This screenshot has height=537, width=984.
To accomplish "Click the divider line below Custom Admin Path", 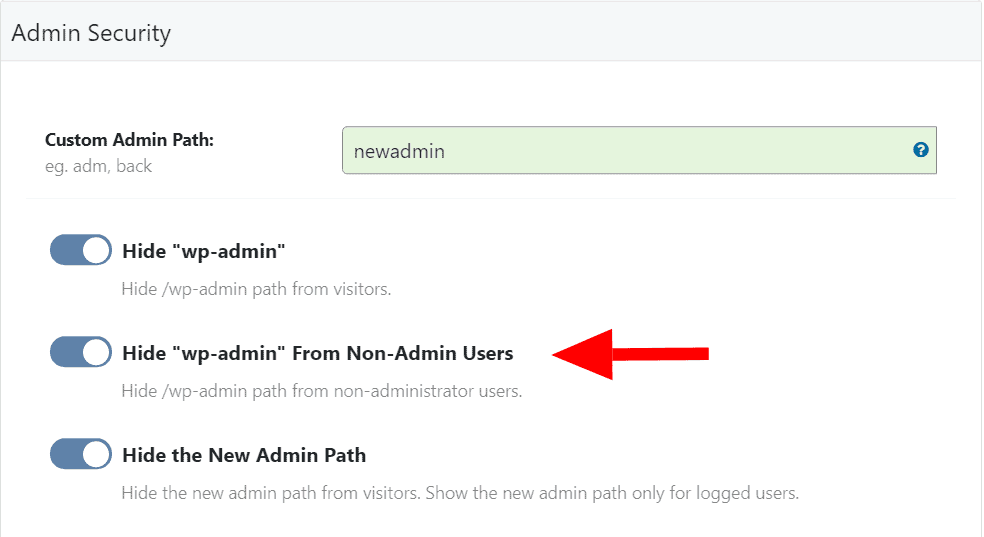I will tap(490, 198).
